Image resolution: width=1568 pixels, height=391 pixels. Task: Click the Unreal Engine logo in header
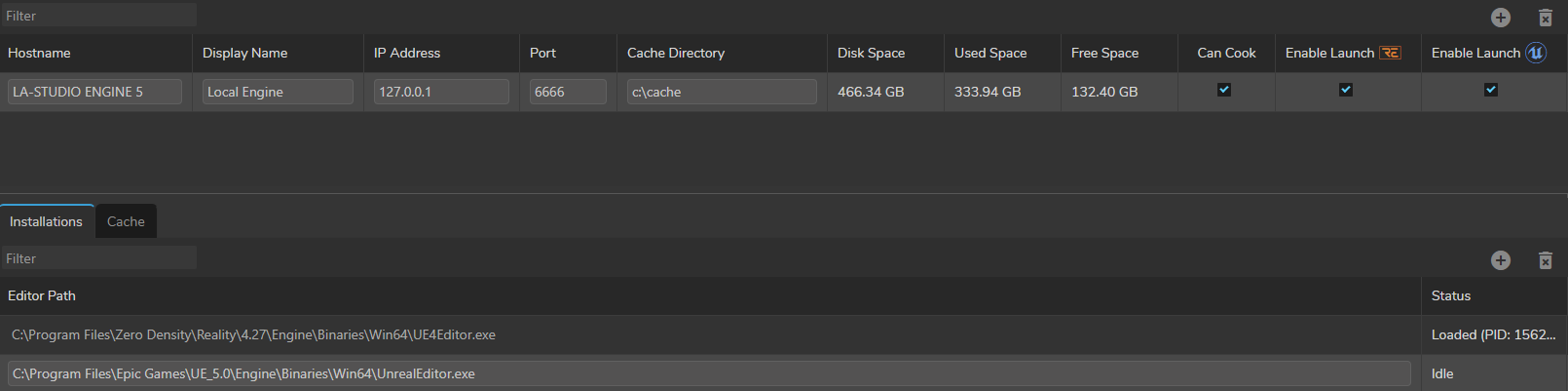(x=1536, y=53)
